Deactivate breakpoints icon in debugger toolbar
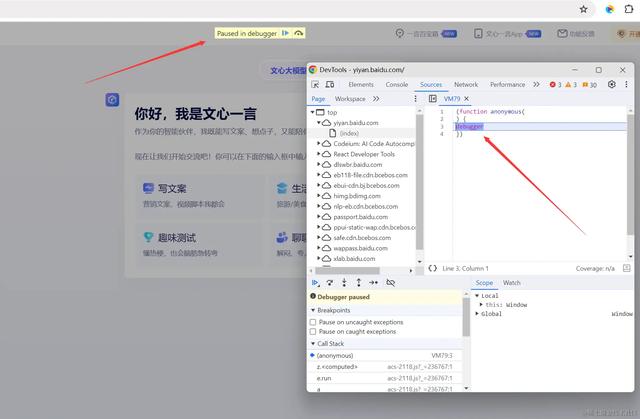 [390, 283]
